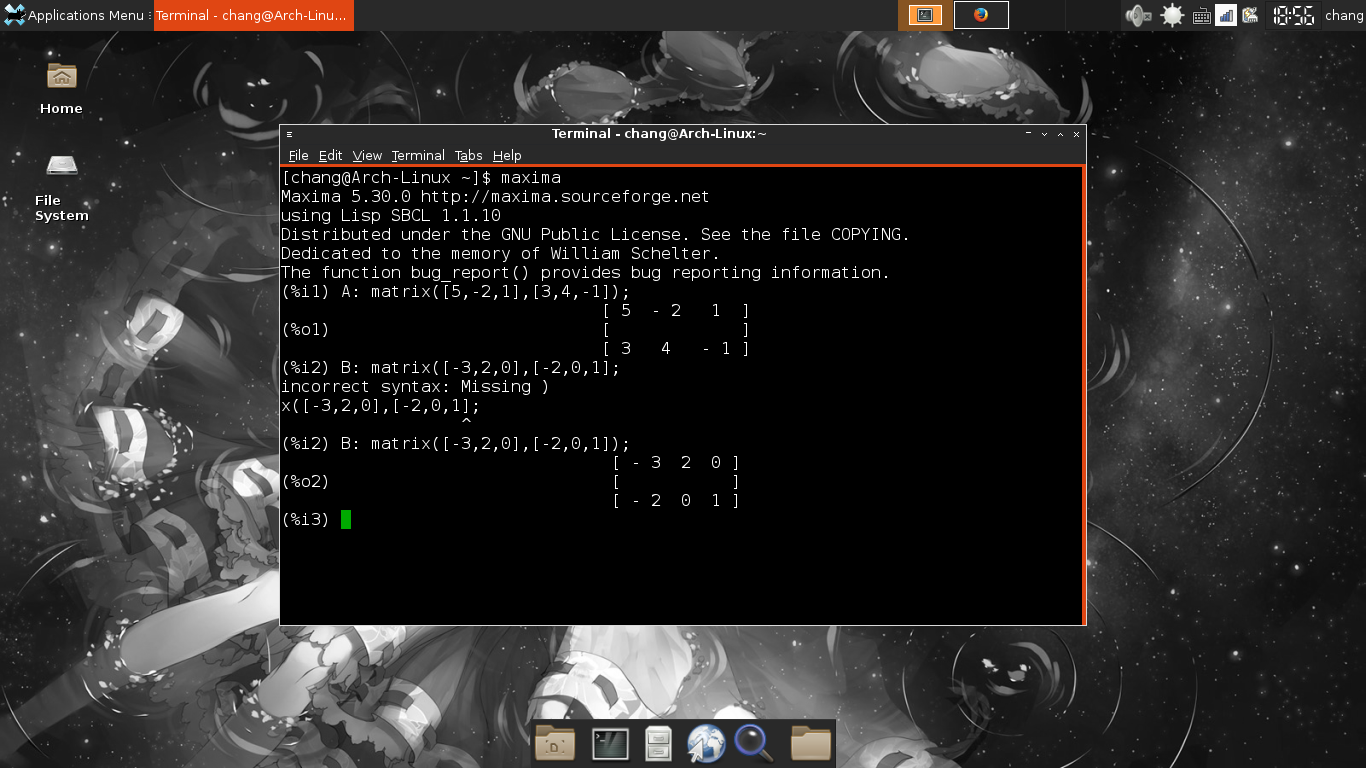Open the Applications Menu
This screenshot has width=1366, height=768.
tap(75, 15)
